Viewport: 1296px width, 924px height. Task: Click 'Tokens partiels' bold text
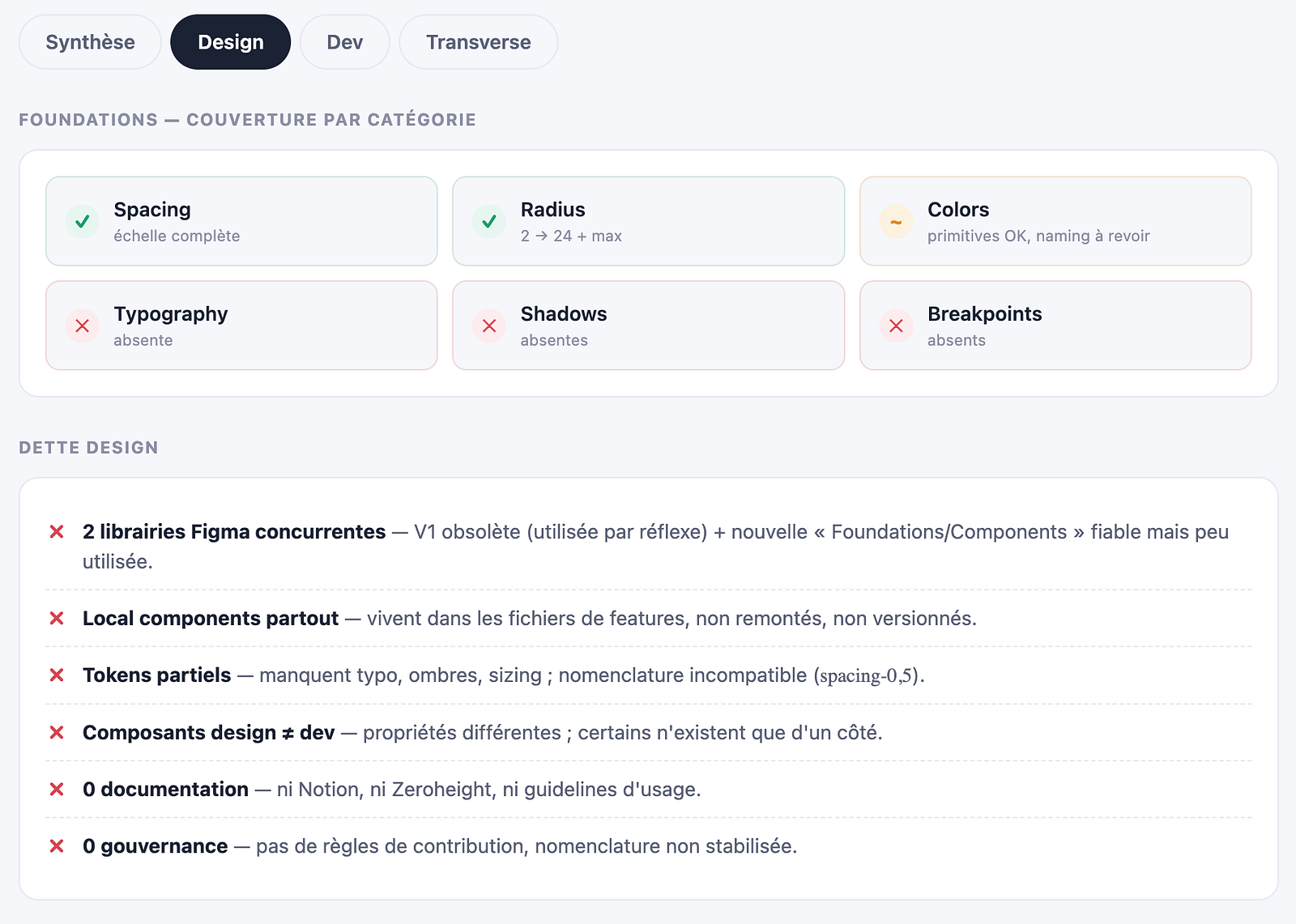coord(157,675)
